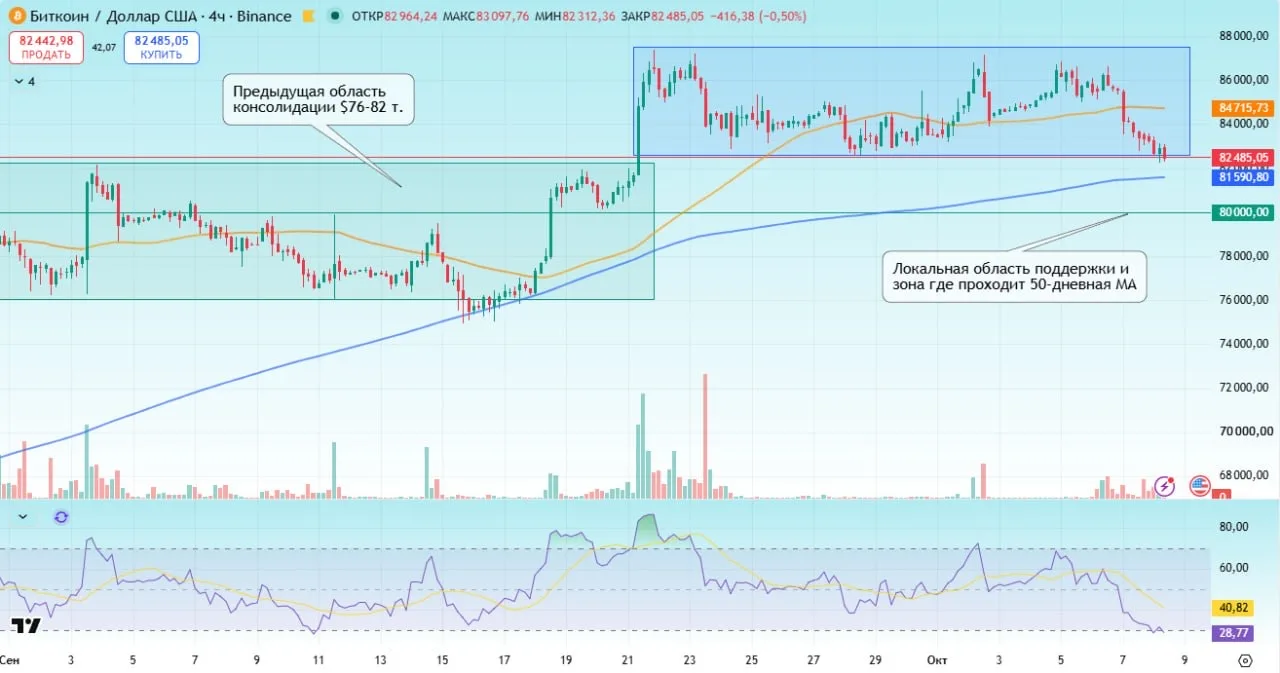
Task: Expand the collapsed indicator list labeled 4
Action: coord(24,82)
